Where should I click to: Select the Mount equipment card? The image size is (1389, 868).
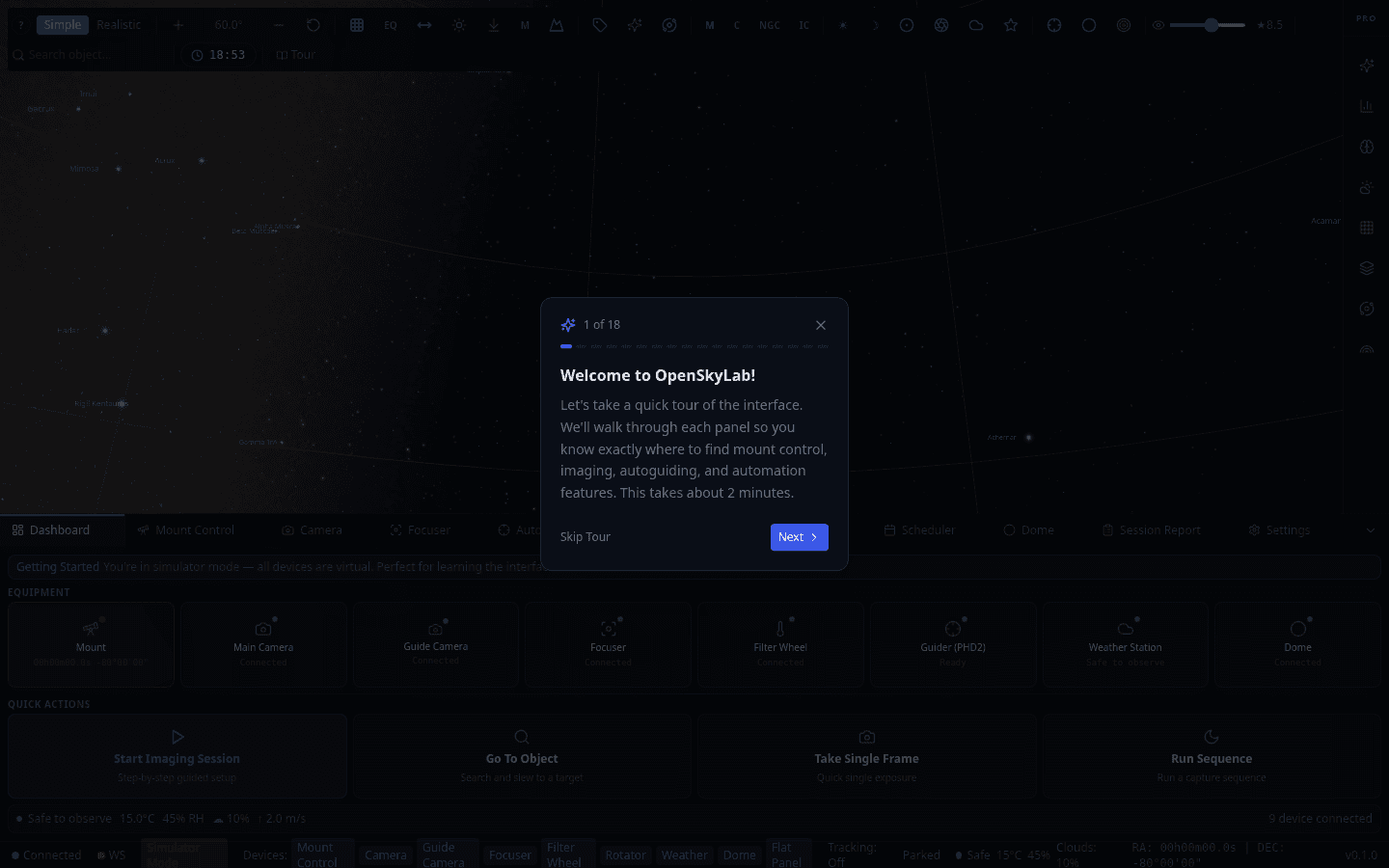click(x=91, y=644)
